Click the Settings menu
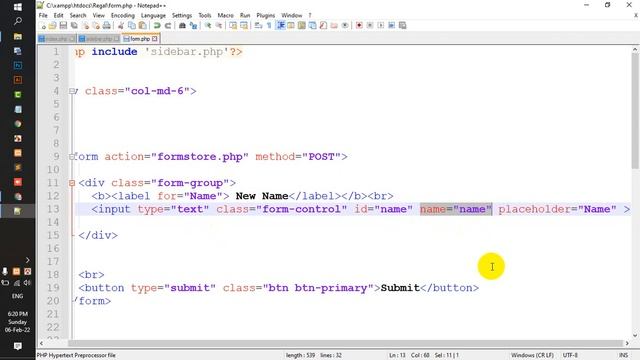 pos(182,16)
